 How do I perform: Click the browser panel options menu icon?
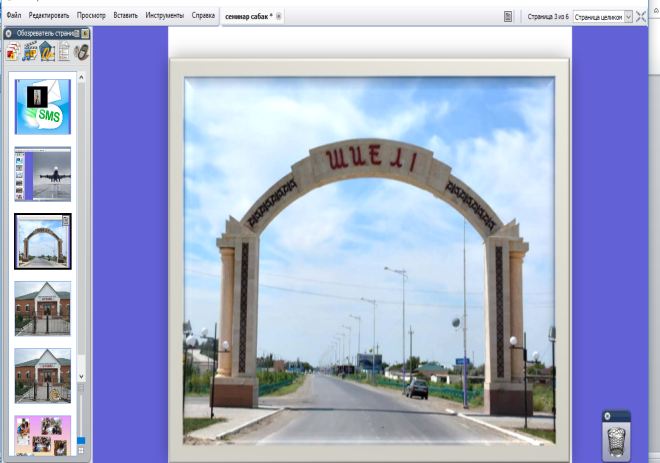(77, 33)
